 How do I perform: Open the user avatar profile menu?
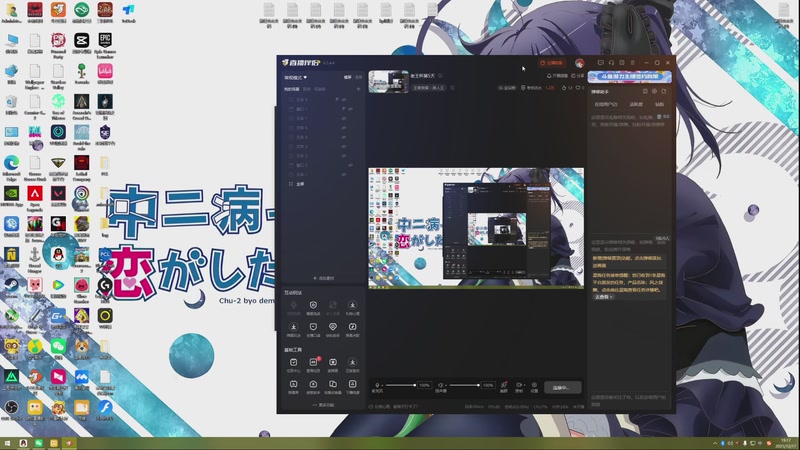580,63
